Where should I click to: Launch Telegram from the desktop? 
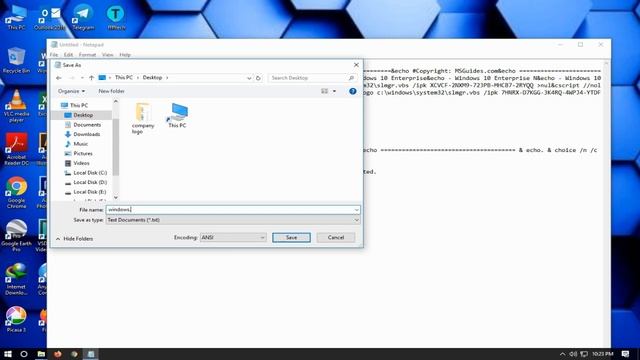click(x=83, y=17)
